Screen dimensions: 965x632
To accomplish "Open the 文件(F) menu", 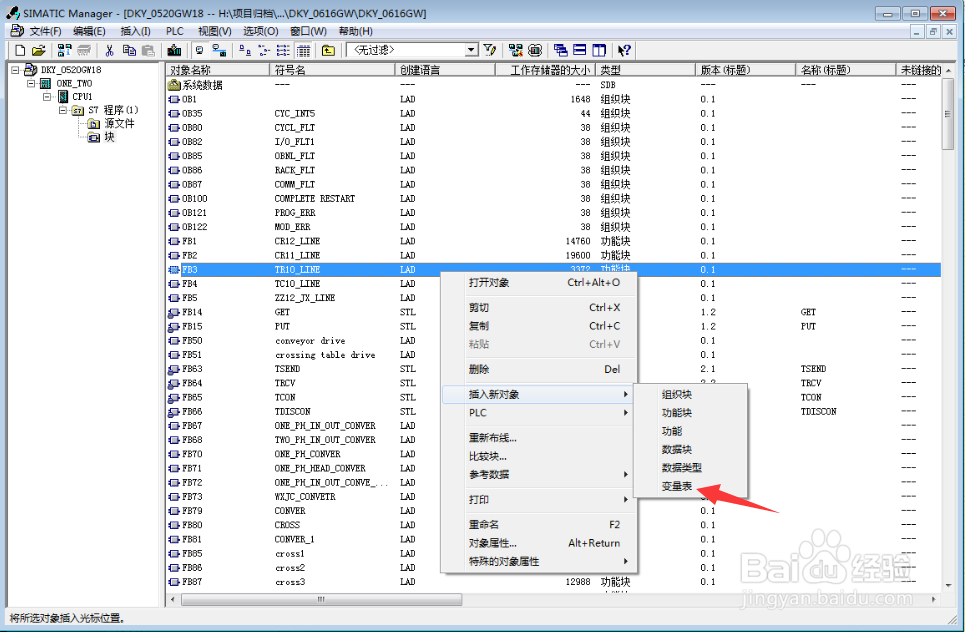I will (x=46, y=31).
